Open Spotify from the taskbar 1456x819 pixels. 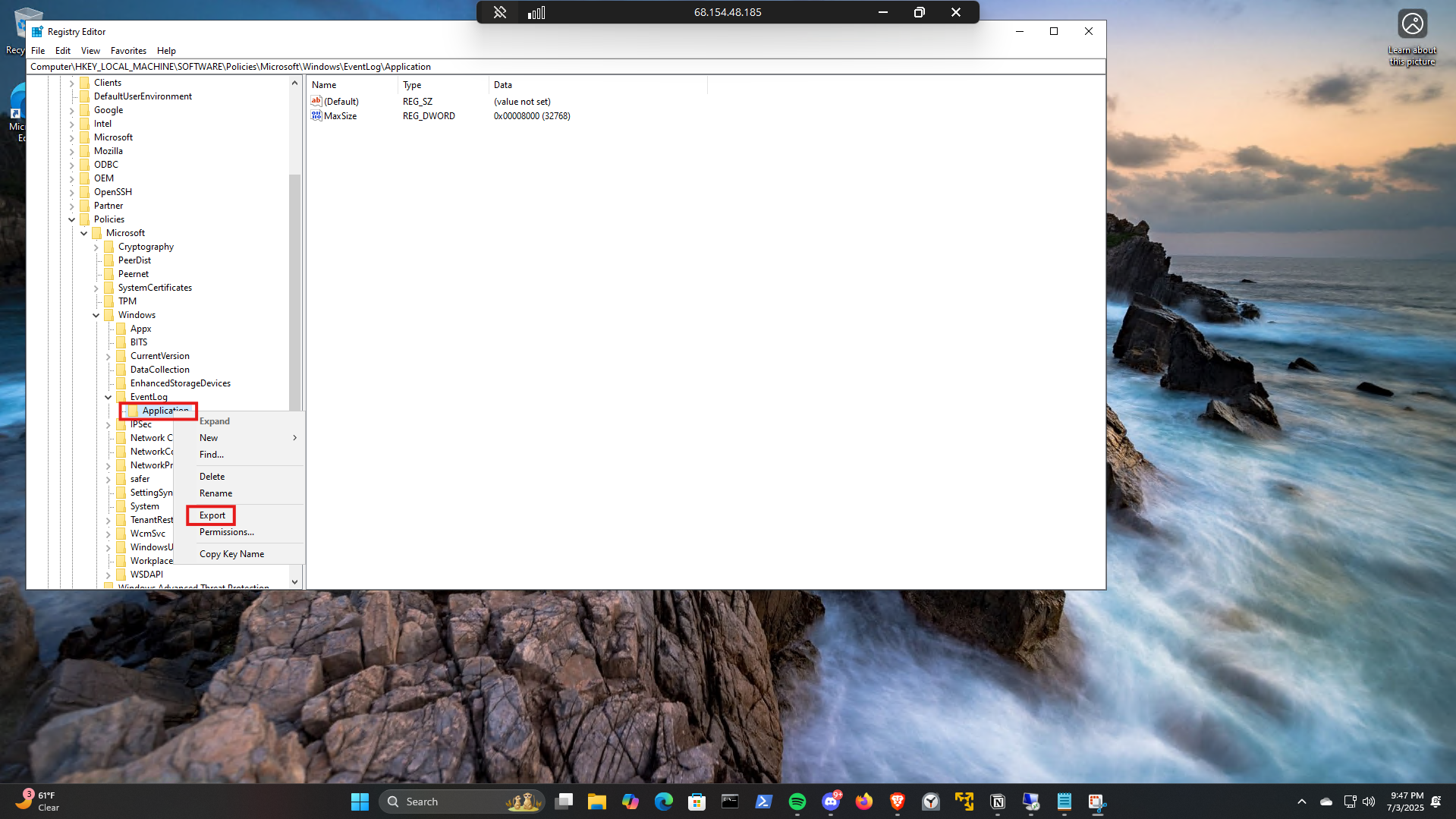pyautogui.click(x=797, y=802)
